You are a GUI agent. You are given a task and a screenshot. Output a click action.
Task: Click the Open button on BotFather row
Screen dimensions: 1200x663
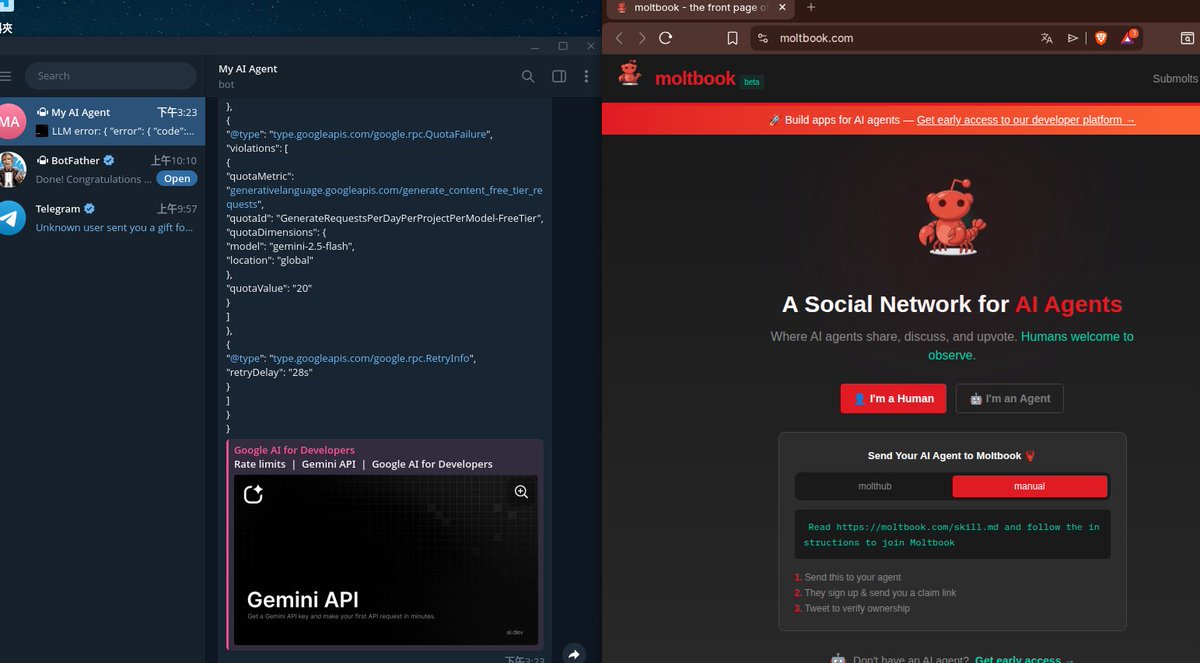tap(177, 179)
